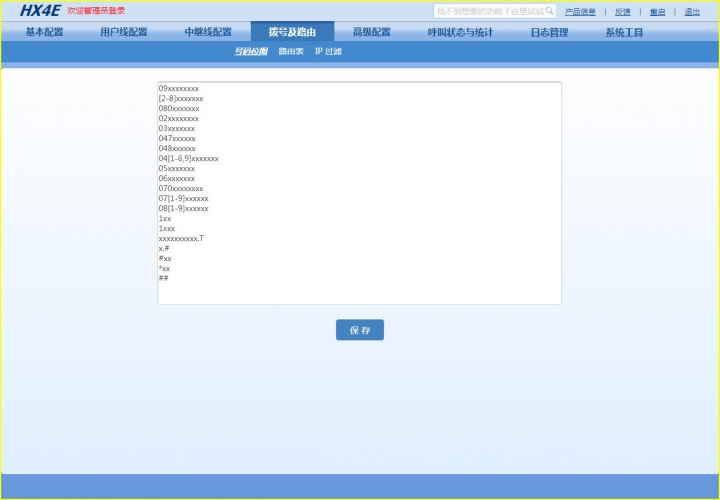
Task: Click the digit map line starting with 09
Action: tap(179, 89)
